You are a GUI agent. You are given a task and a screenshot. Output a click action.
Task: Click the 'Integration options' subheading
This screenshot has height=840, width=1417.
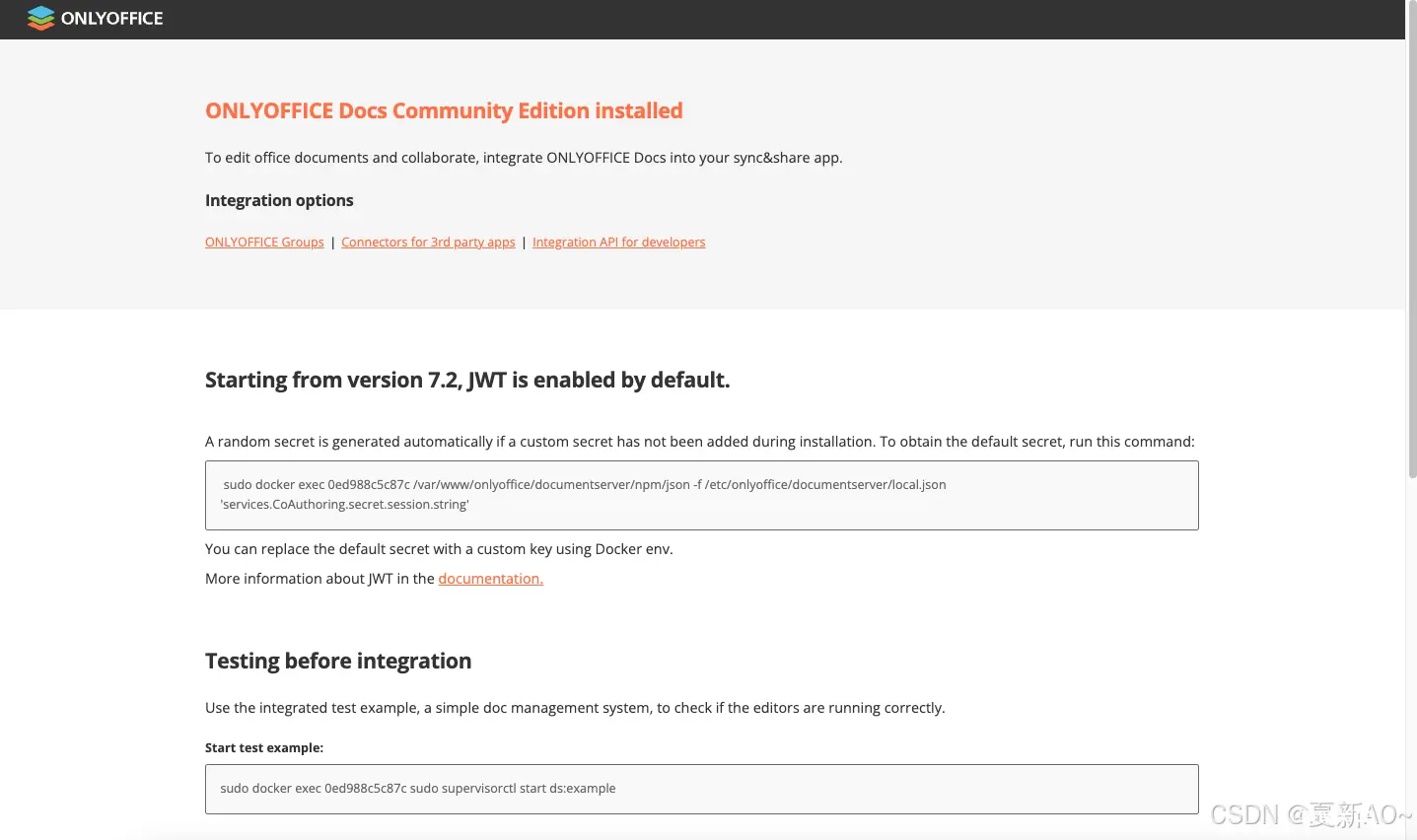(279, 200)
